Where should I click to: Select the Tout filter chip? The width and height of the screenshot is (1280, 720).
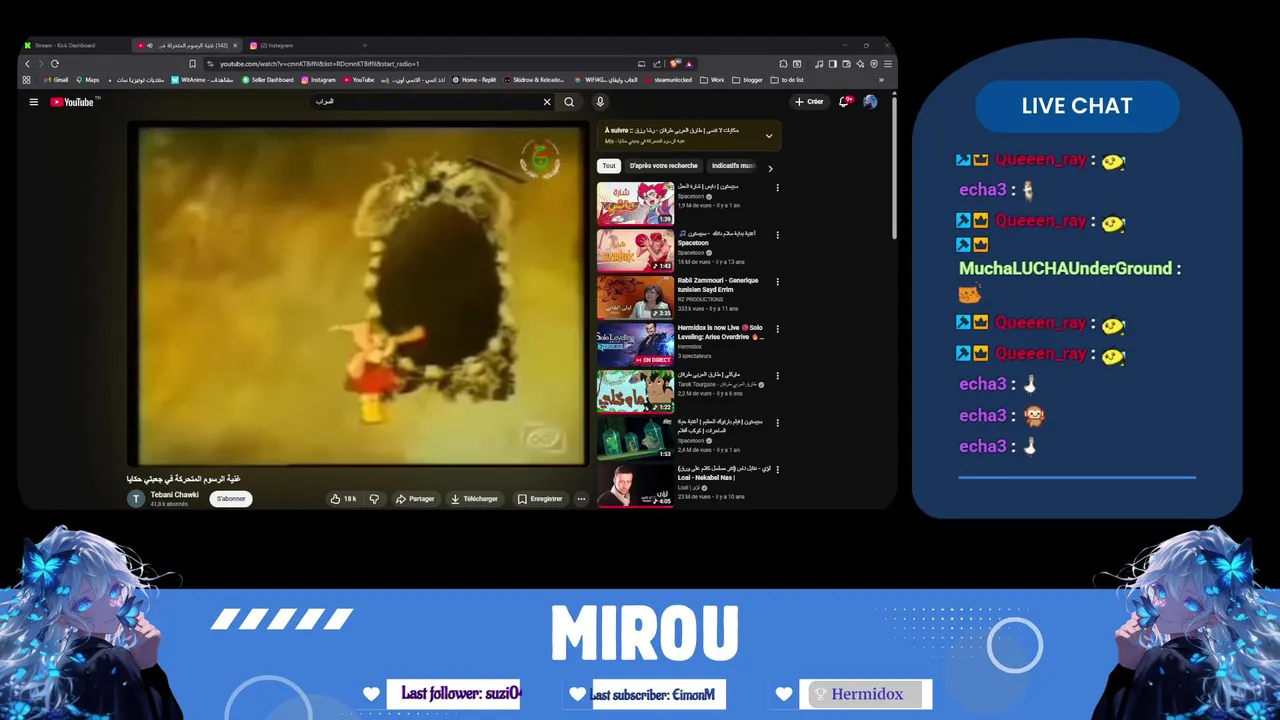pos(609,166)
